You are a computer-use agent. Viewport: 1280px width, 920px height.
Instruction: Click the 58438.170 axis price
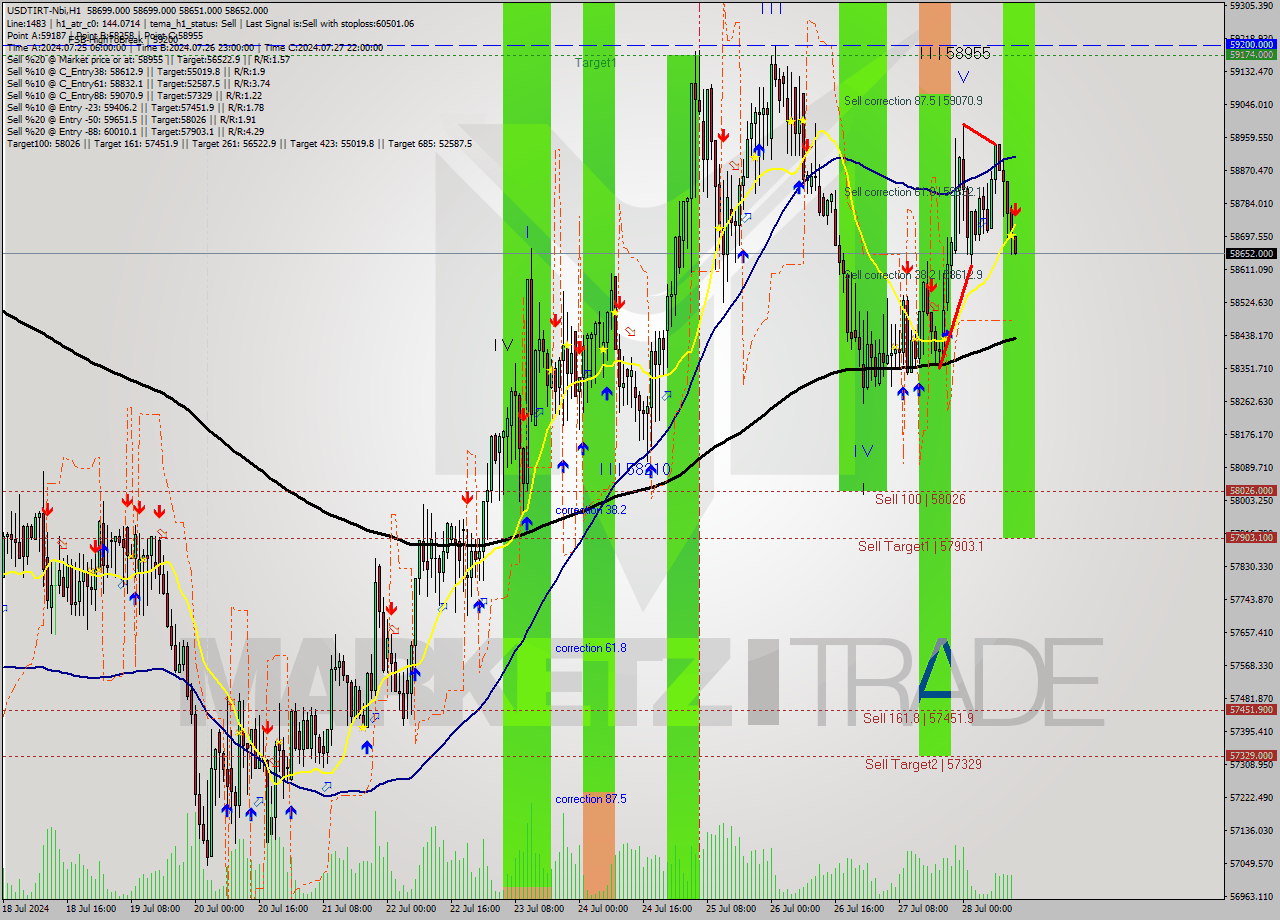tap(1251, 335)
